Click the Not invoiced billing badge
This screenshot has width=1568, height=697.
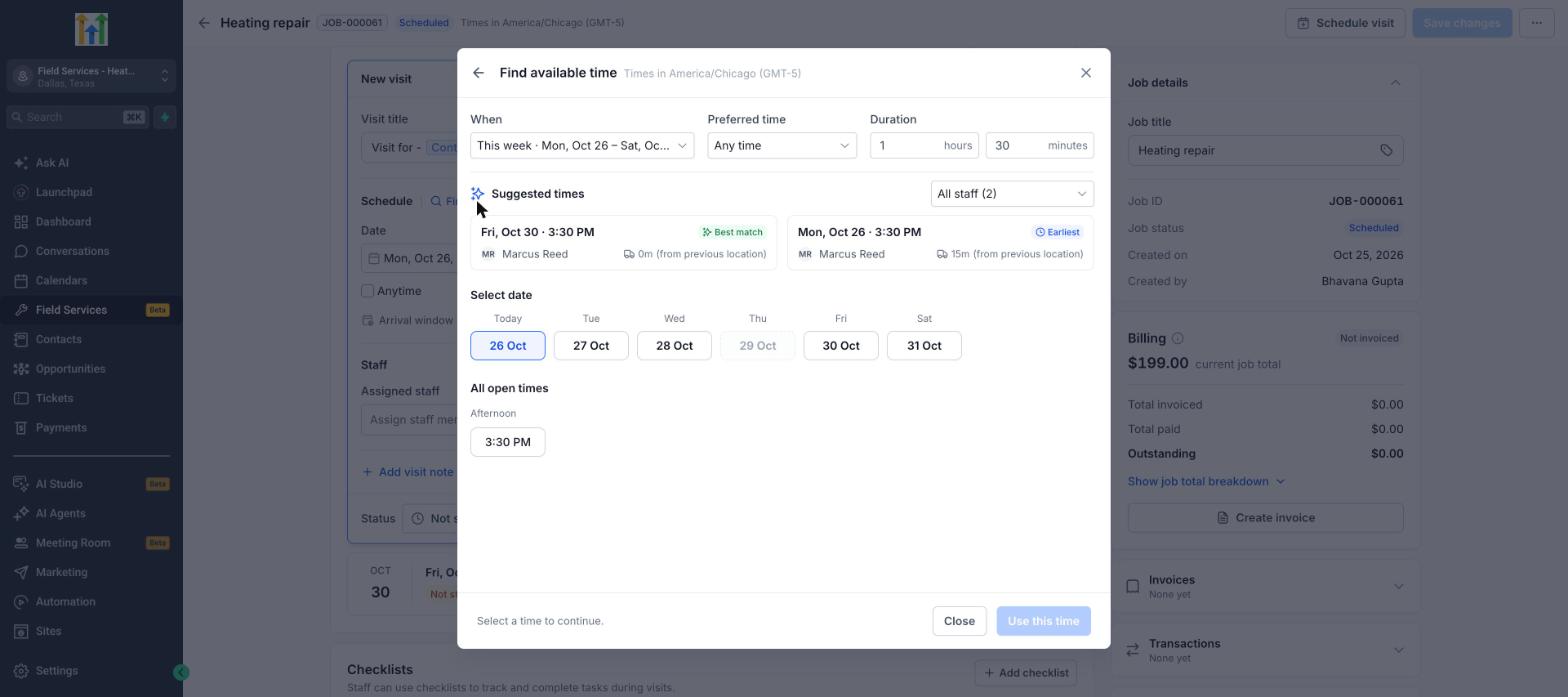click(x=1369, y=338)
